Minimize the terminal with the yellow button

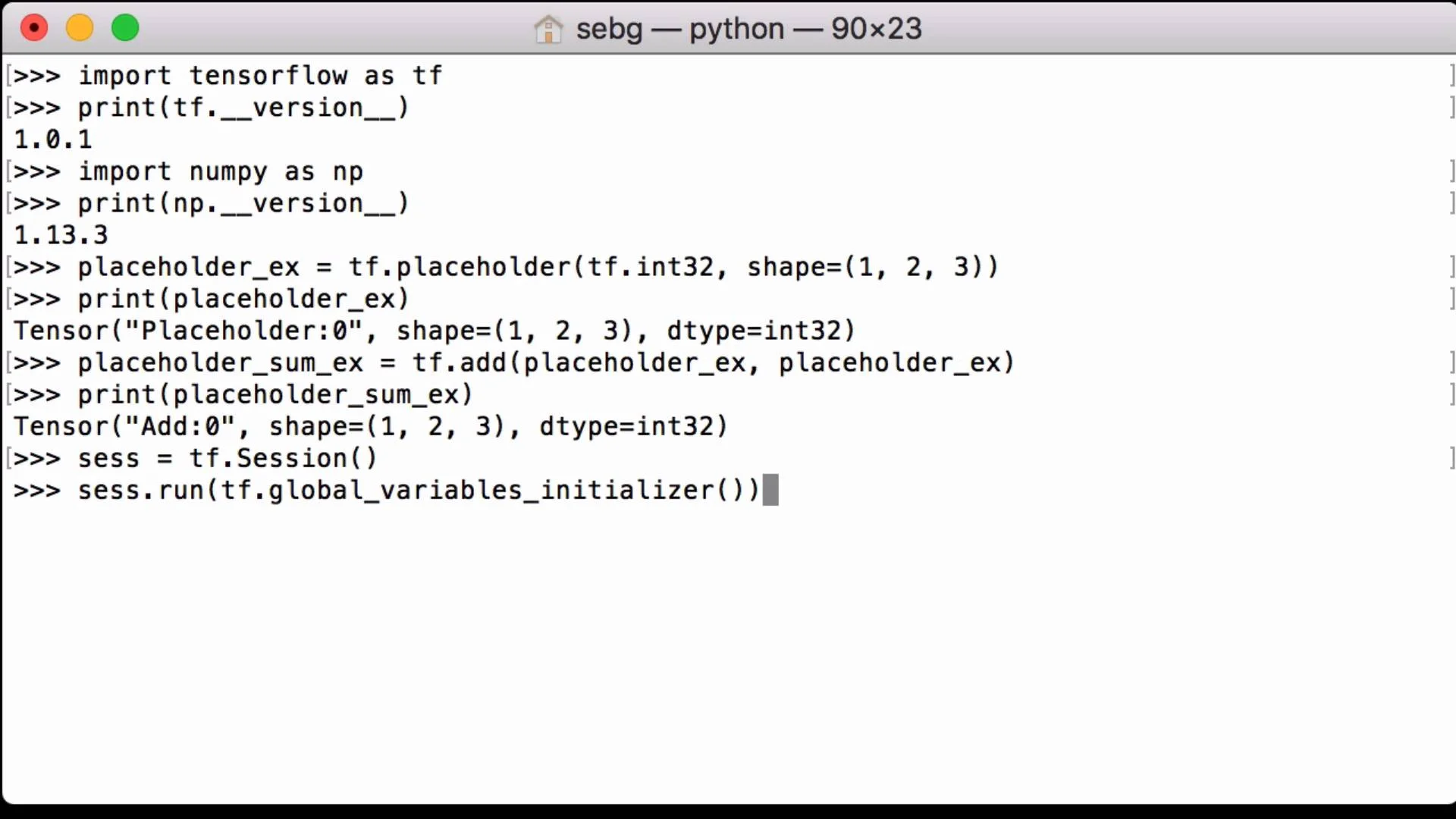[80, 28]
